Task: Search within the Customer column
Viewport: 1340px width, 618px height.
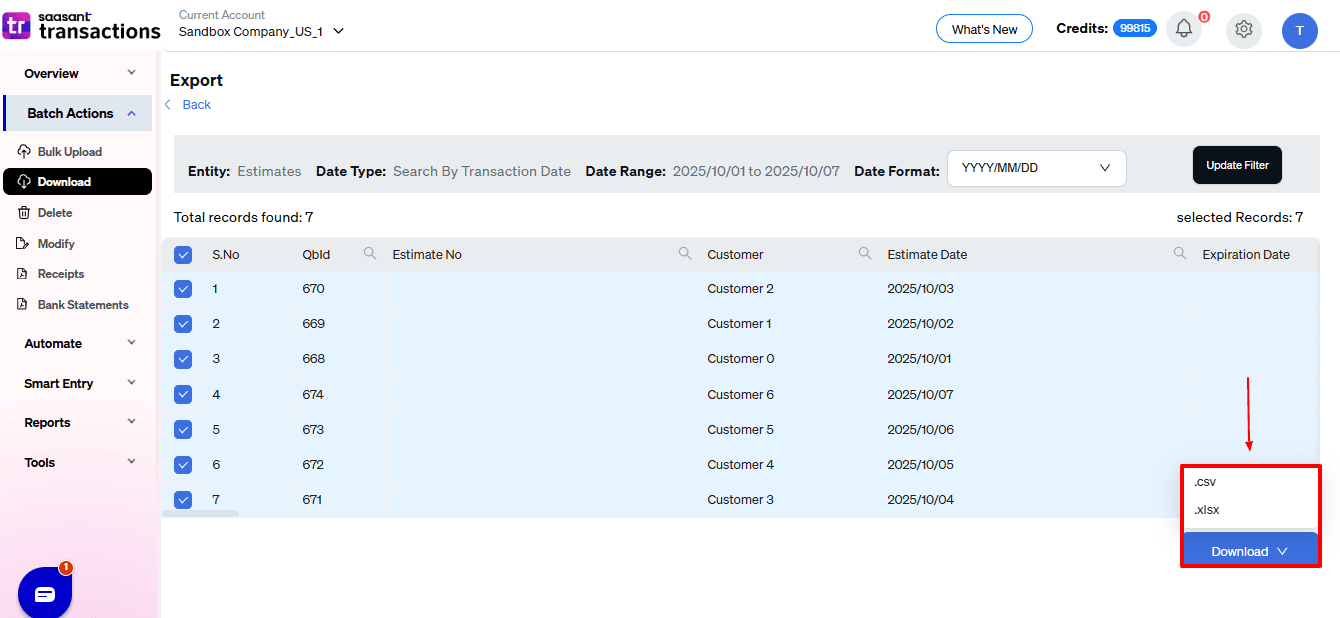Action: click(x=864, y=253)
